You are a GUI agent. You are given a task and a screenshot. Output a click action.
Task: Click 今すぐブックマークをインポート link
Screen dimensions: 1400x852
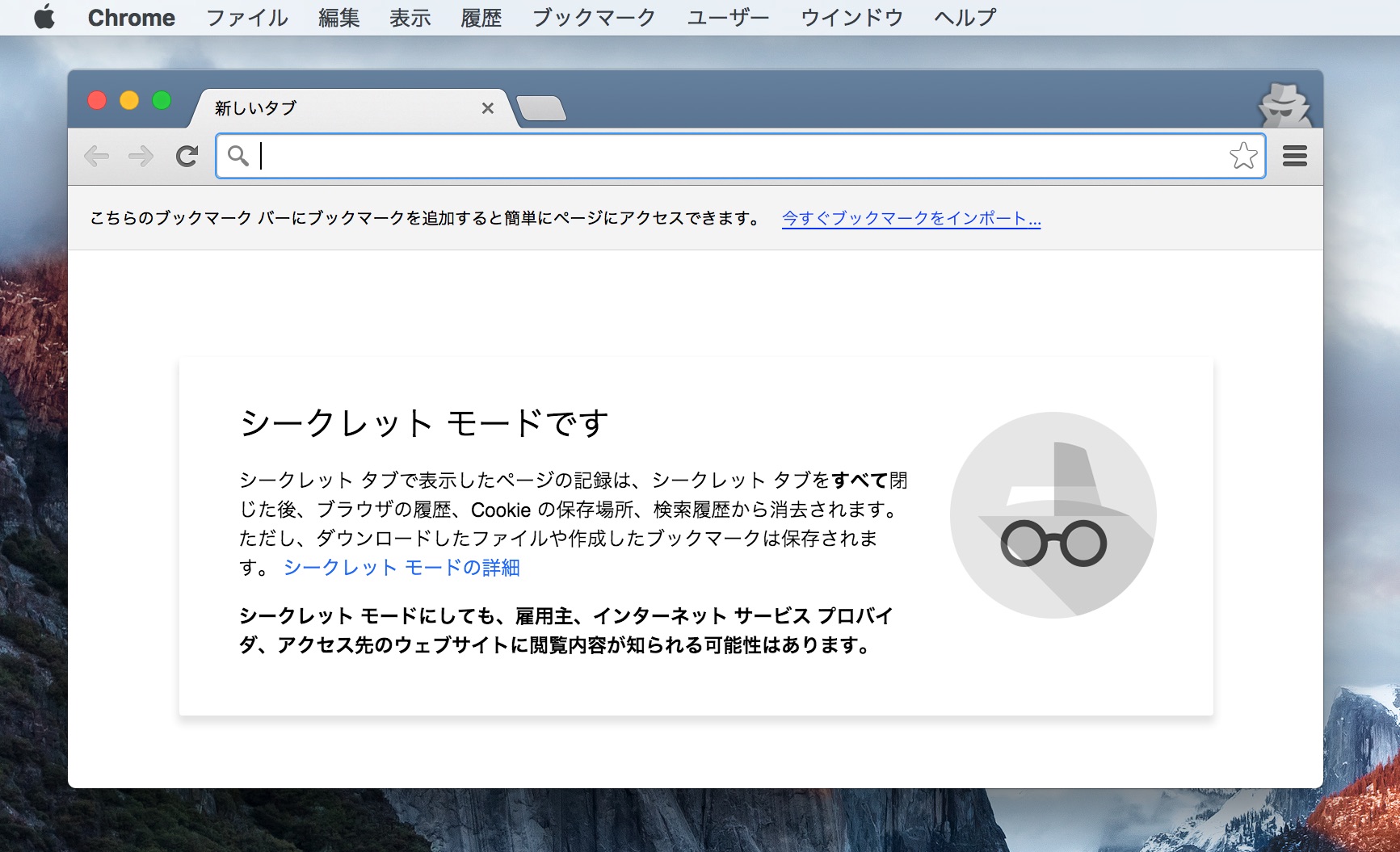pos(911,219)
